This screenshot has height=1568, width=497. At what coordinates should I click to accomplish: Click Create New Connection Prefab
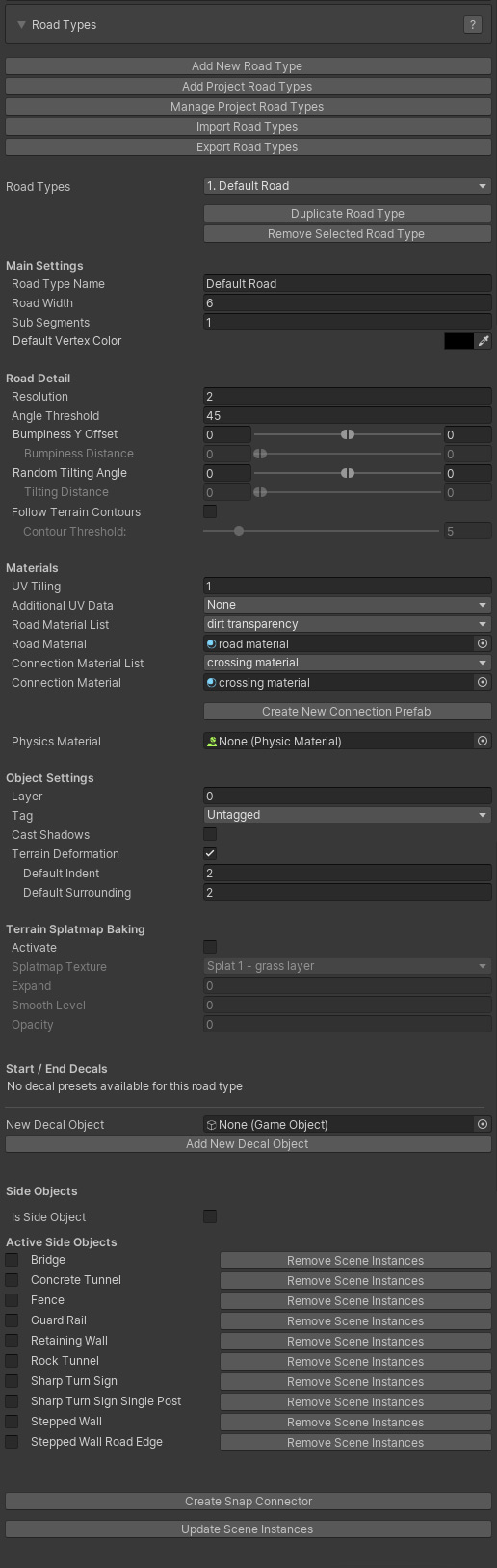[348, 712]
